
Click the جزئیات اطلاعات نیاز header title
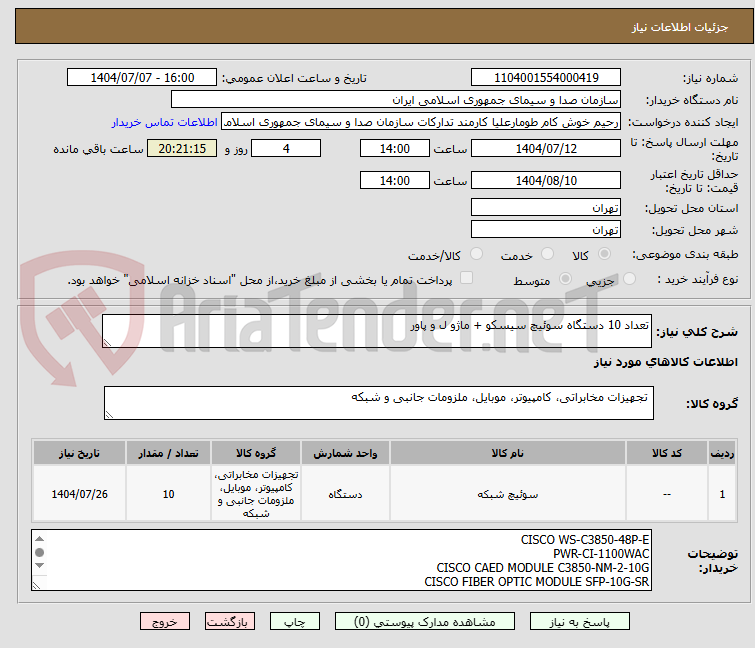pos(679,27)
